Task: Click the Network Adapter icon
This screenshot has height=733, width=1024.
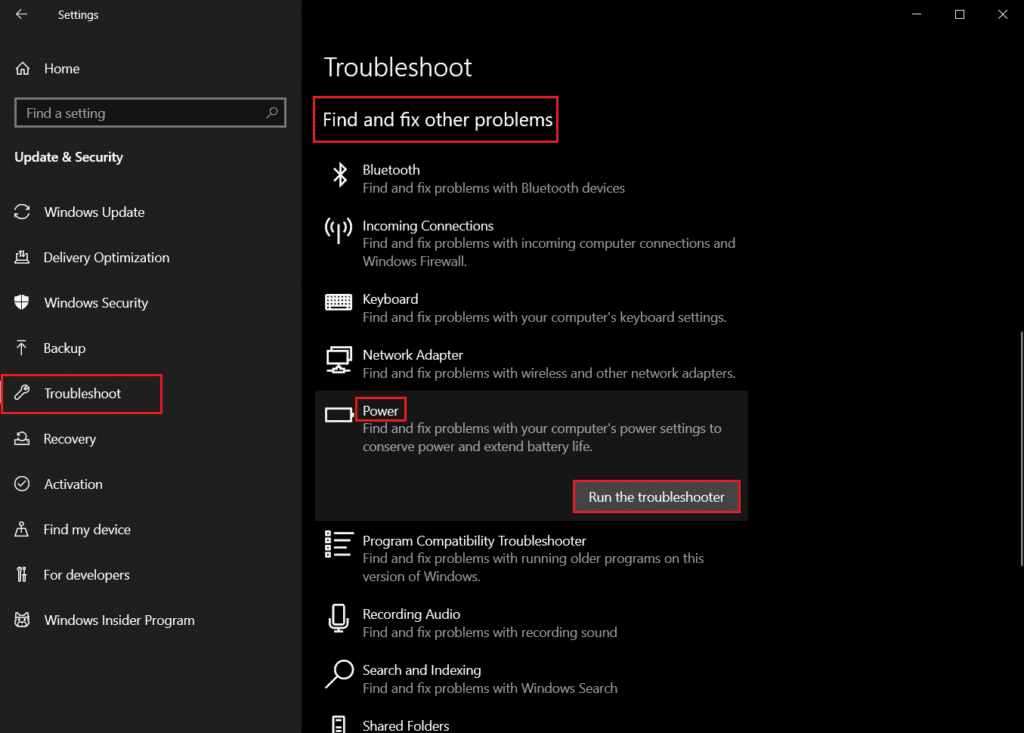Action: coord(339,357)
